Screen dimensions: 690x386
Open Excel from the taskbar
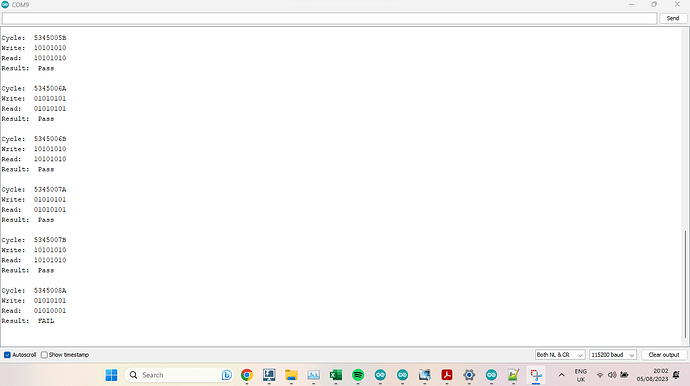coord(336,375)
